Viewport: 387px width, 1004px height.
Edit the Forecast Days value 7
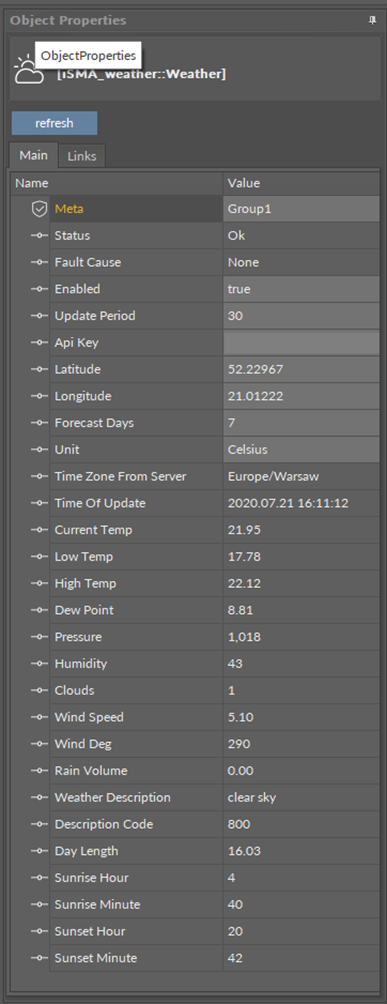point(301,423)
